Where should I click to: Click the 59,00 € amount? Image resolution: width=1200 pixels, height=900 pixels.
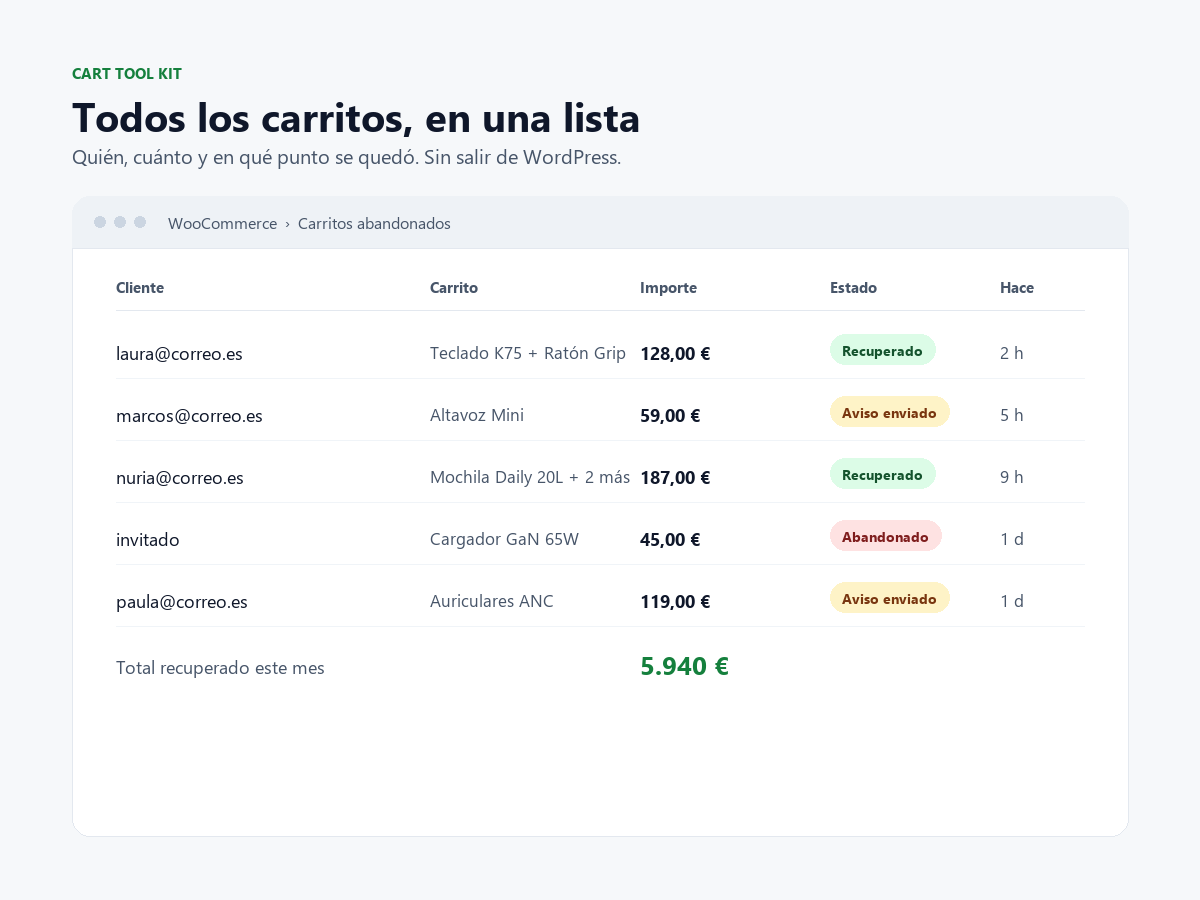[670, 415]
